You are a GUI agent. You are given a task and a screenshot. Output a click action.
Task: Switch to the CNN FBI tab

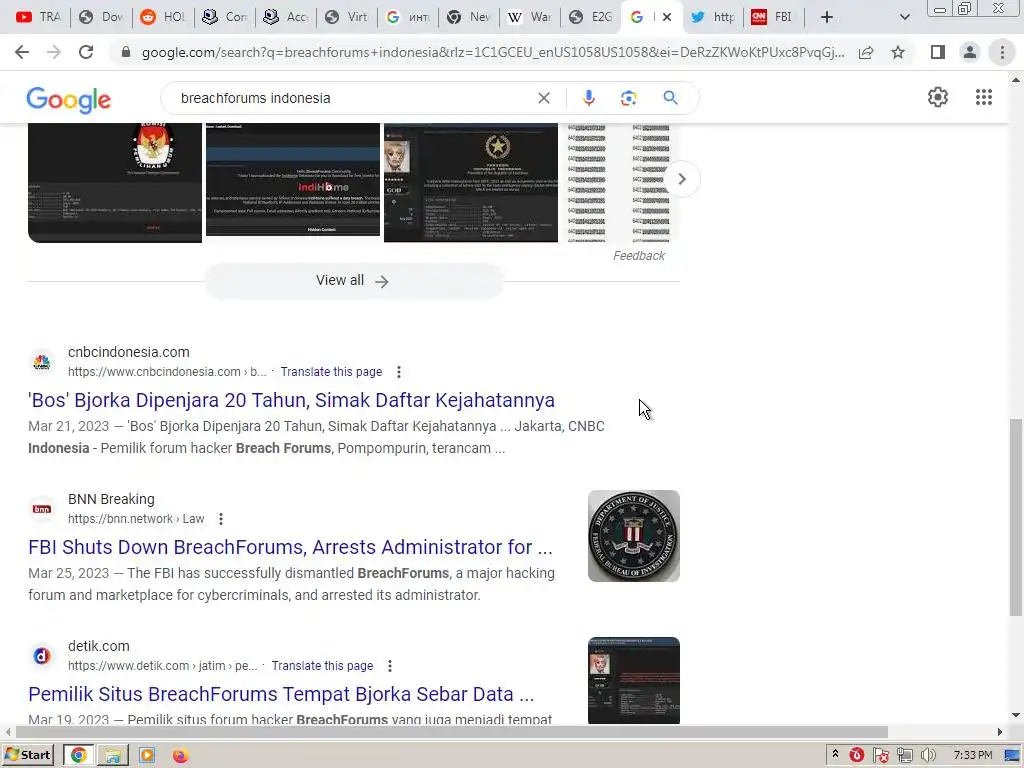(x=772, y=17)
